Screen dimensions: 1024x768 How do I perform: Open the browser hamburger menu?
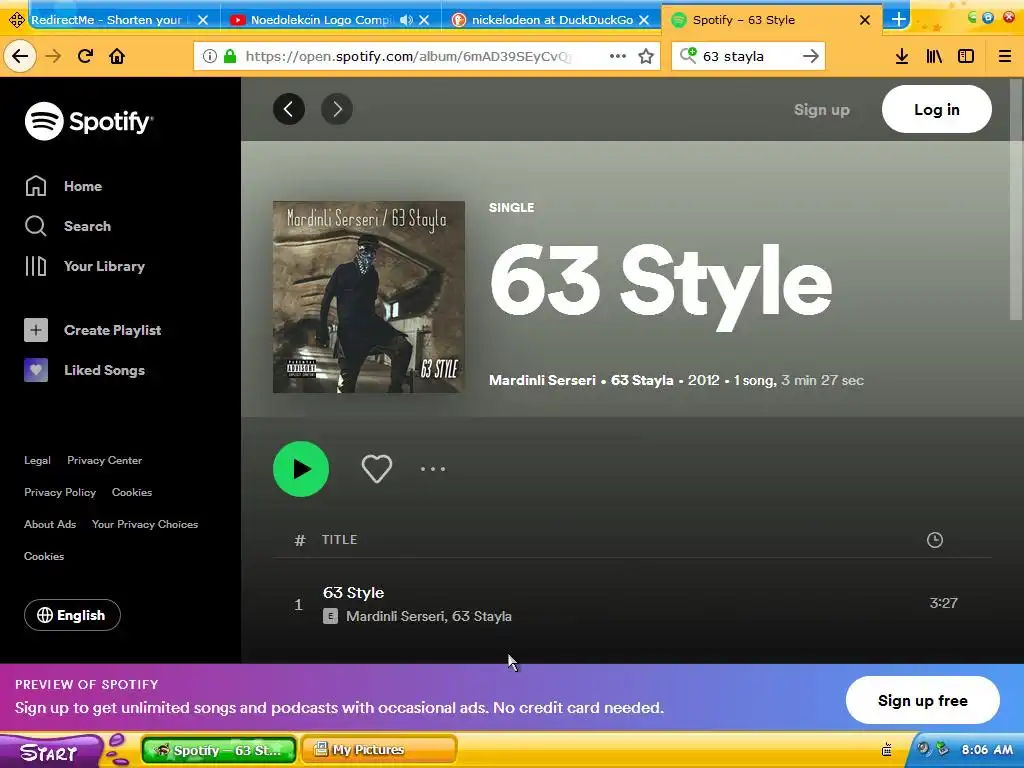click(x=1005, y=56)
